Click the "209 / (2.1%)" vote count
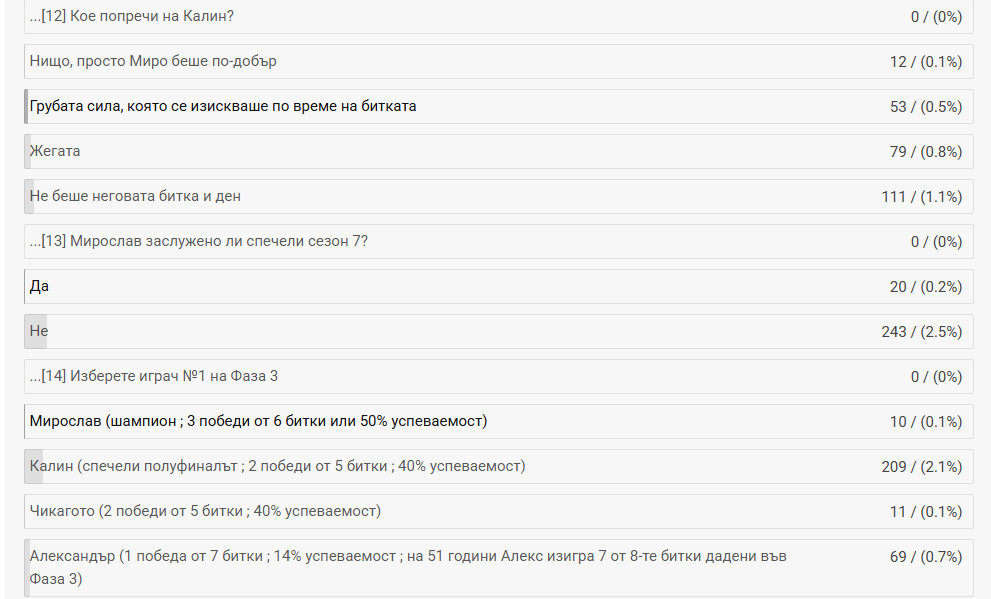Viewport: 991px width, 599px height. pyautogui.click(x=921, y=466)
